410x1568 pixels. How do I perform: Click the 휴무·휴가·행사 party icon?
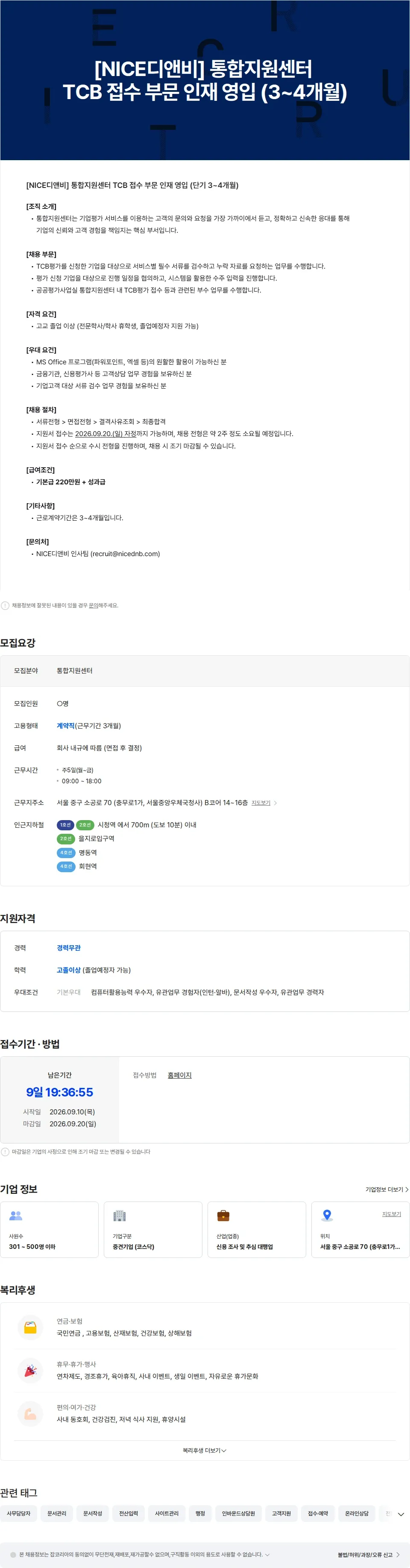(30, 1370)
